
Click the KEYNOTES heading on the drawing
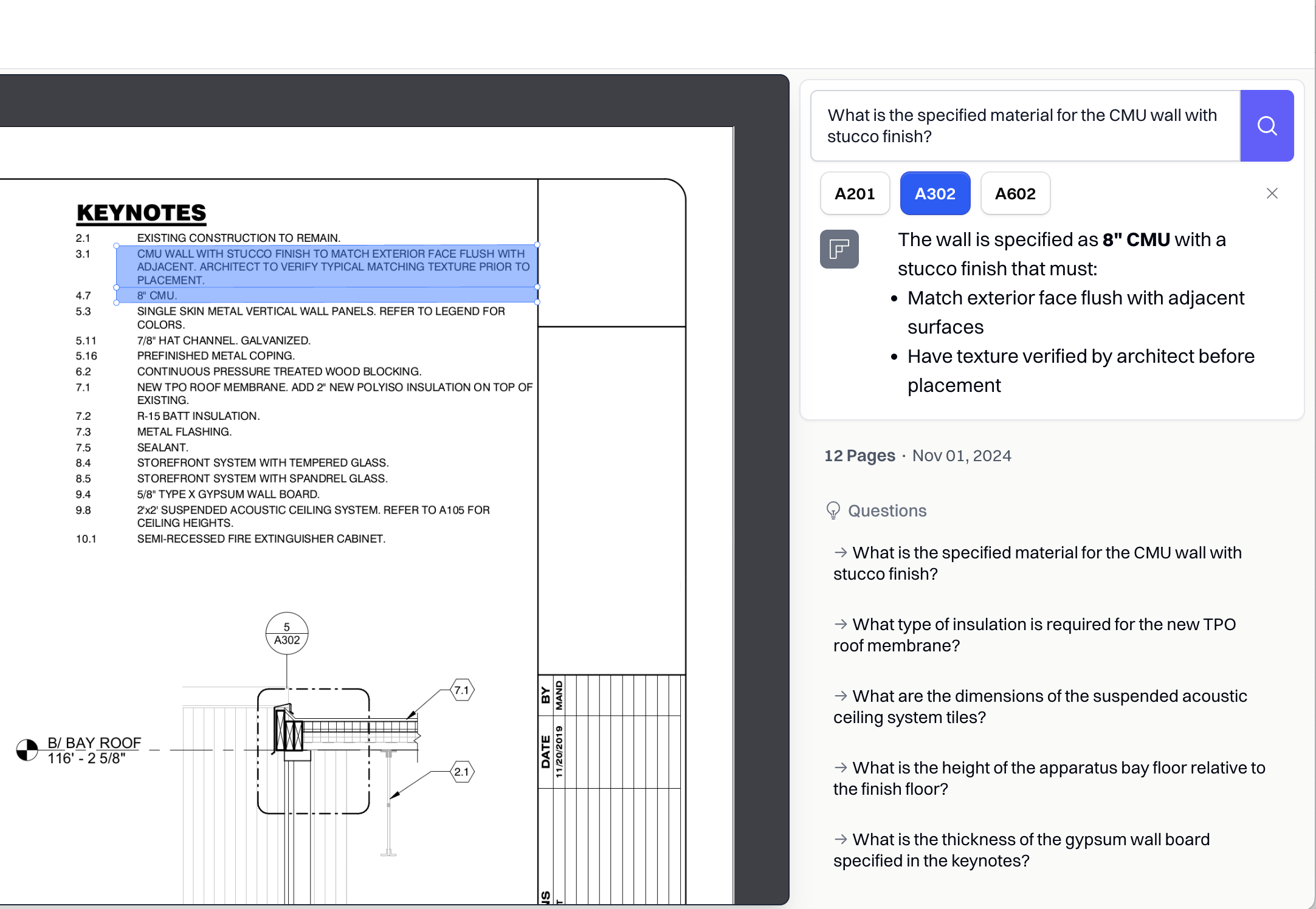(x=141, y=213)
